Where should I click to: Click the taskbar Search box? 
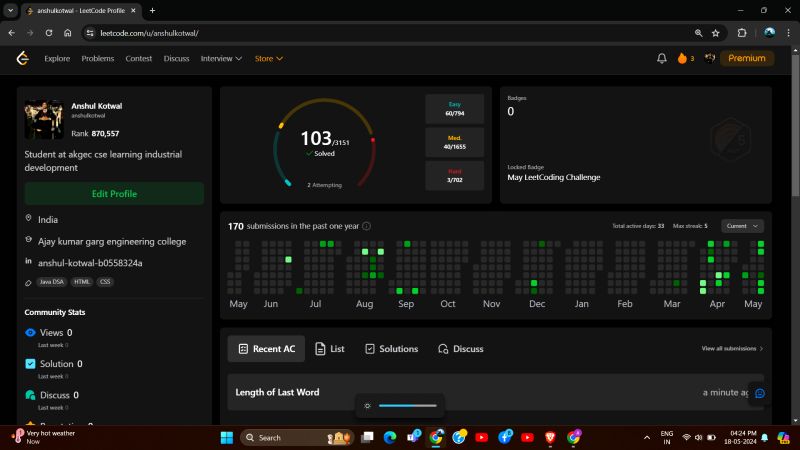tap(297, 437)
